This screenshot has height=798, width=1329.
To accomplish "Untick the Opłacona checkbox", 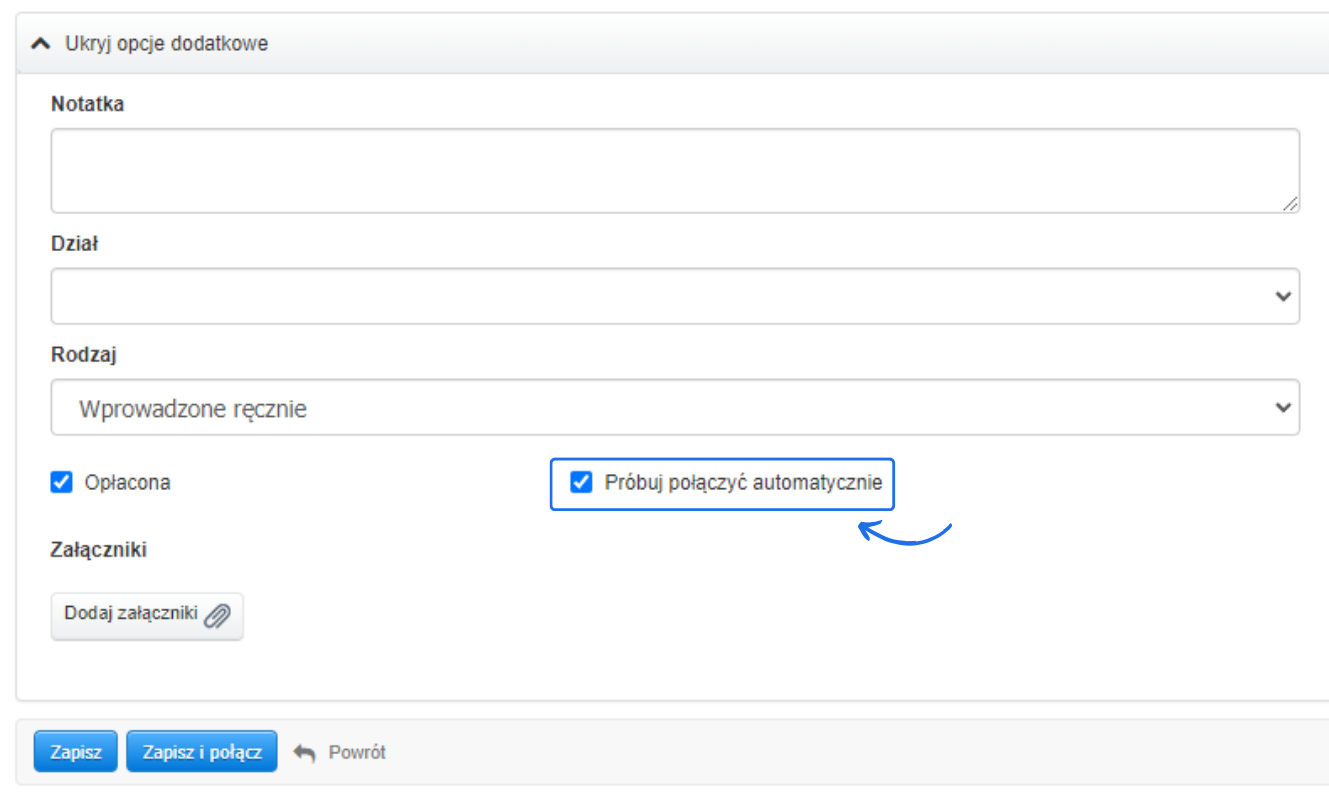I will (62, 483).
